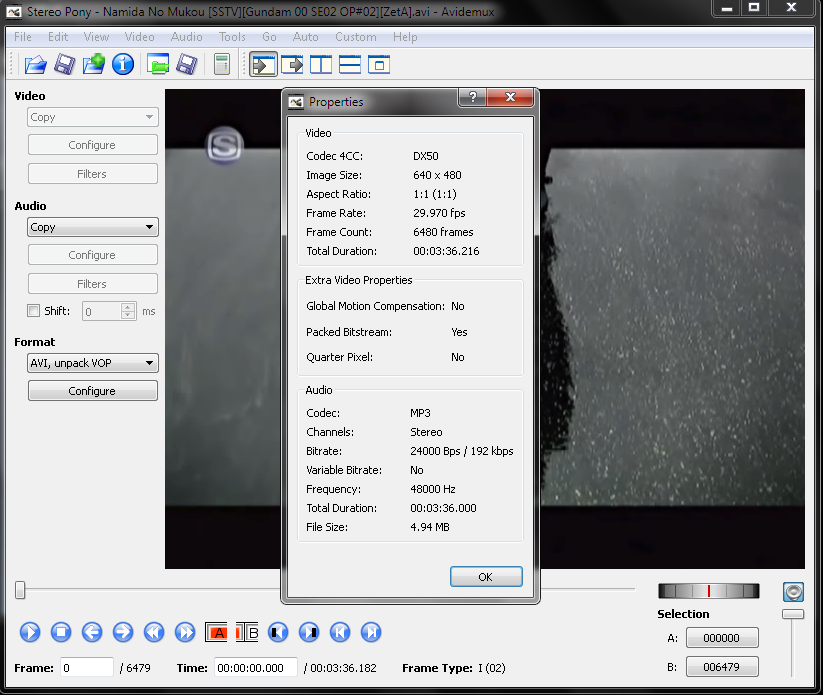Open the Audio codec Copy dropdown
Screen dimensions: 823x695
coord(92,227)
